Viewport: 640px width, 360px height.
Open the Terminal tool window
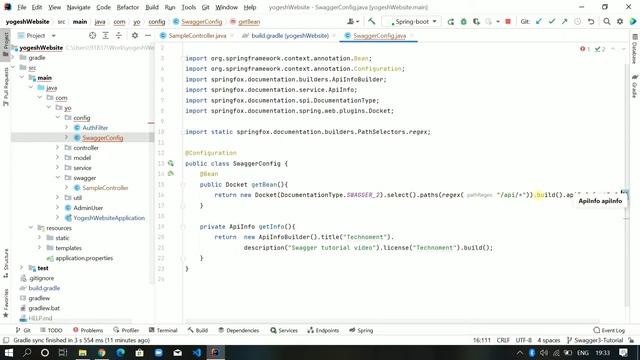click(163, 330)
